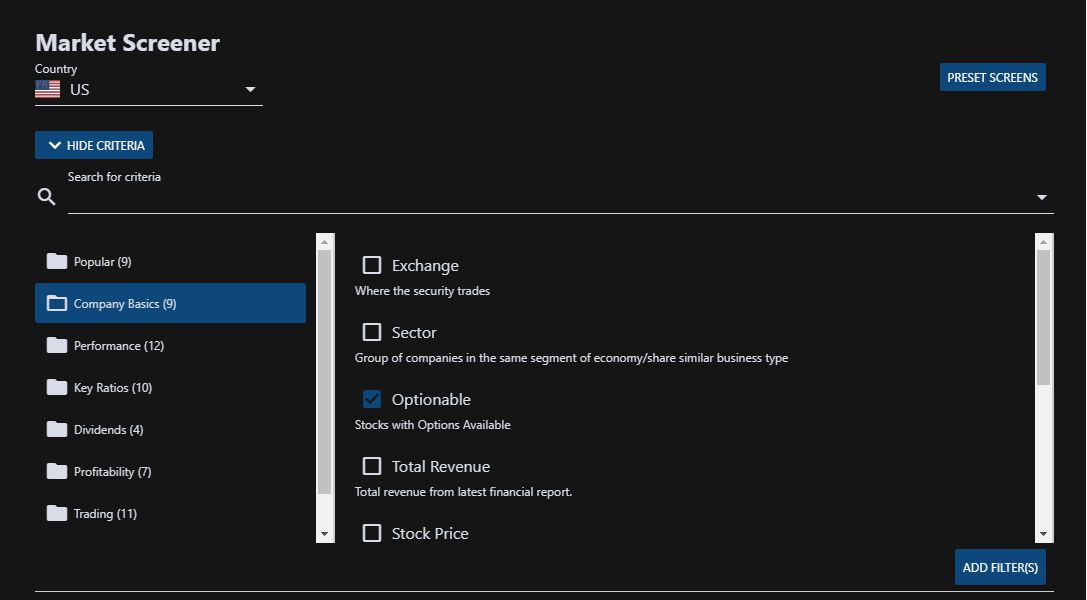1087x600 pixels.
Task: Expand the search criteria dropdown arrow
Action: pyautogui.click(x=1041, y=197)
